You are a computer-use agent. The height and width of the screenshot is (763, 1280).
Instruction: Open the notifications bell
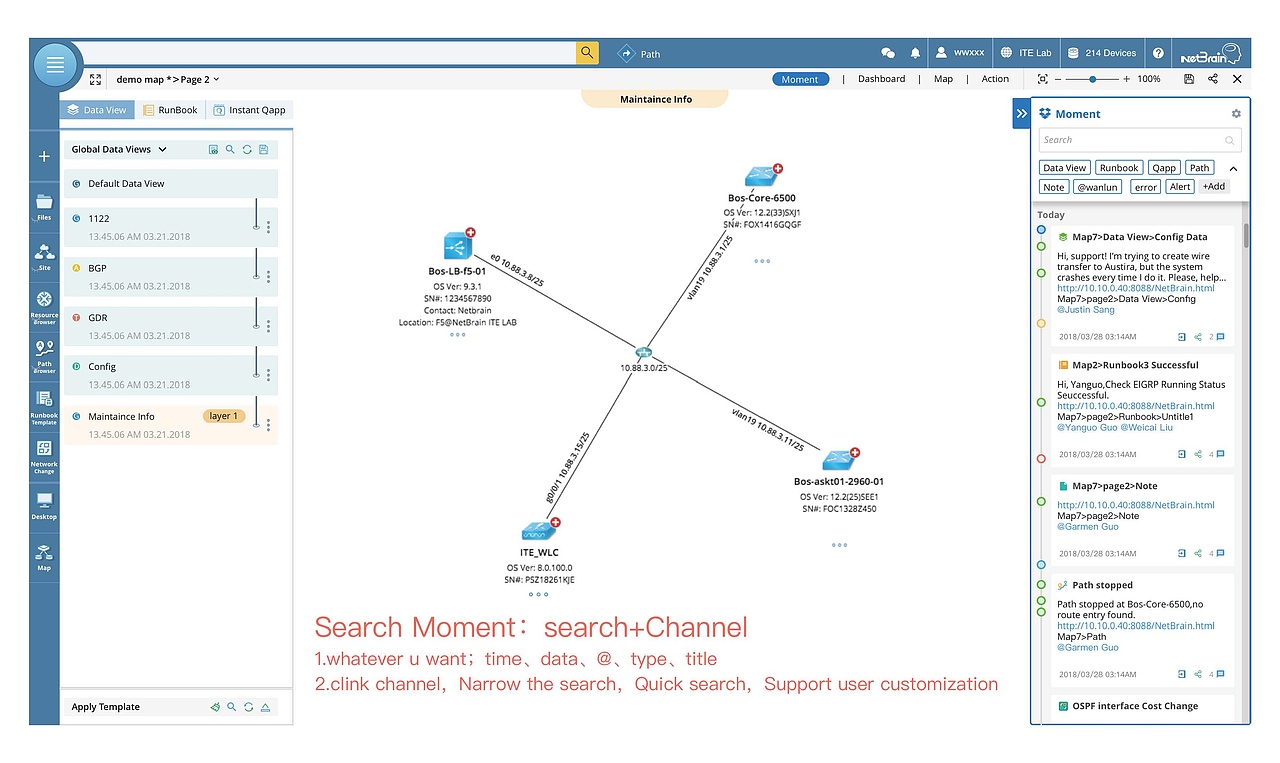[915, 53]
